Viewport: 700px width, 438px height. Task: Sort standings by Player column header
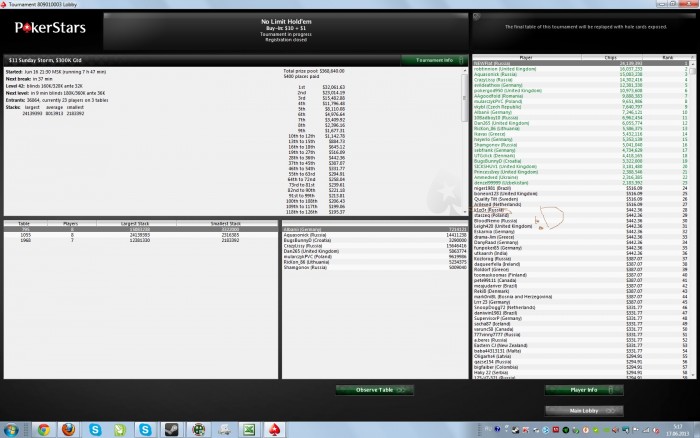527,58
